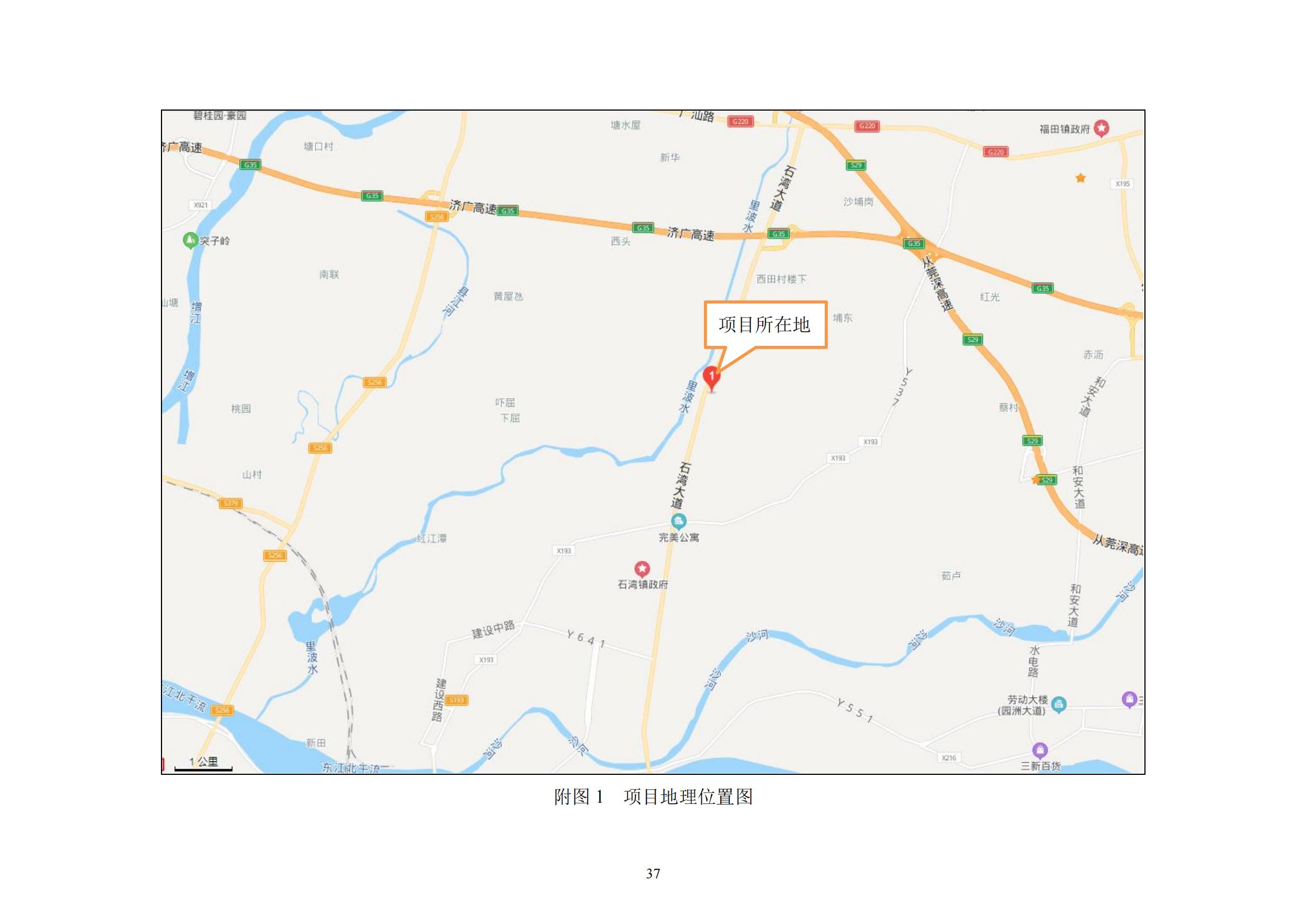1307x924 pixels.
Task: Click the 红江潭 place name
Action: (x=431, y=538)
